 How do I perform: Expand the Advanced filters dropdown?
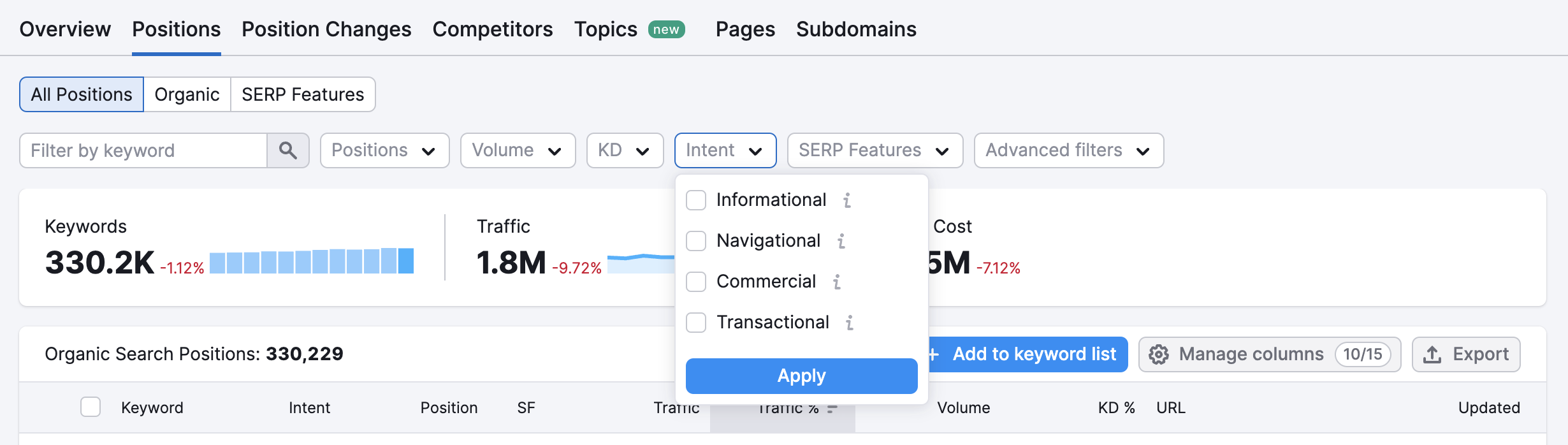[x=1069, y=150]
